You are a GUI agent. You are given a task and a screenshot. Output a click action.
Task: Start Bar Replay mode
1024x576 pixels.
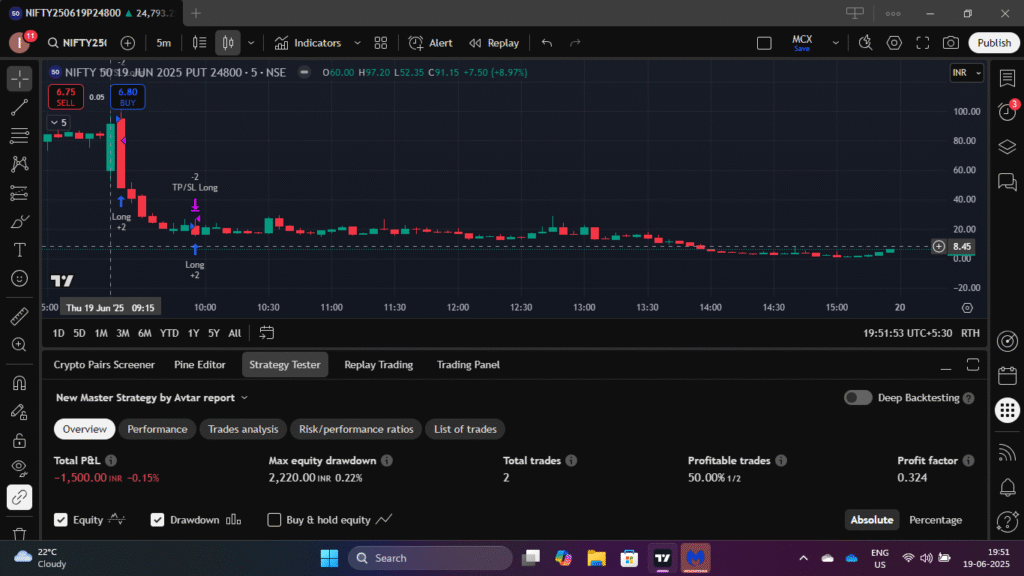coord(494,43)
